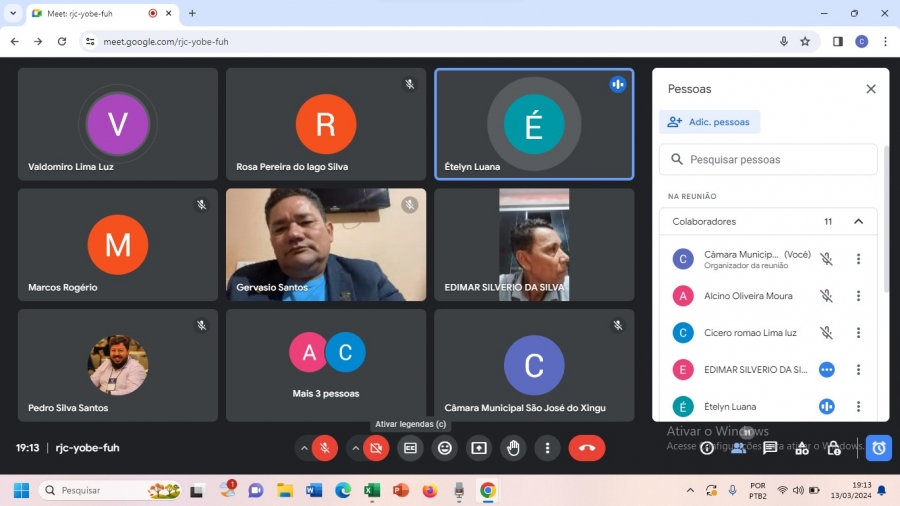
Task: Open the three-dot more options menu in call bar
Action: coord(547,448)
